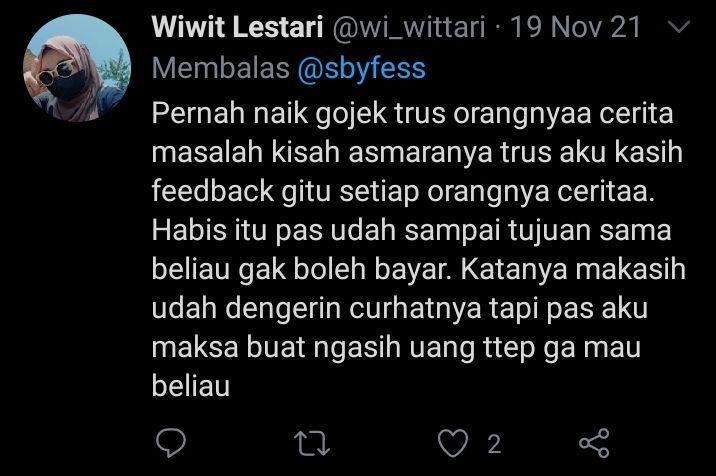The height and width of the screenshot is (476, 716).
Task: Reply to Wiwit Lestari's tweet
Action: (x=171, y=443)
